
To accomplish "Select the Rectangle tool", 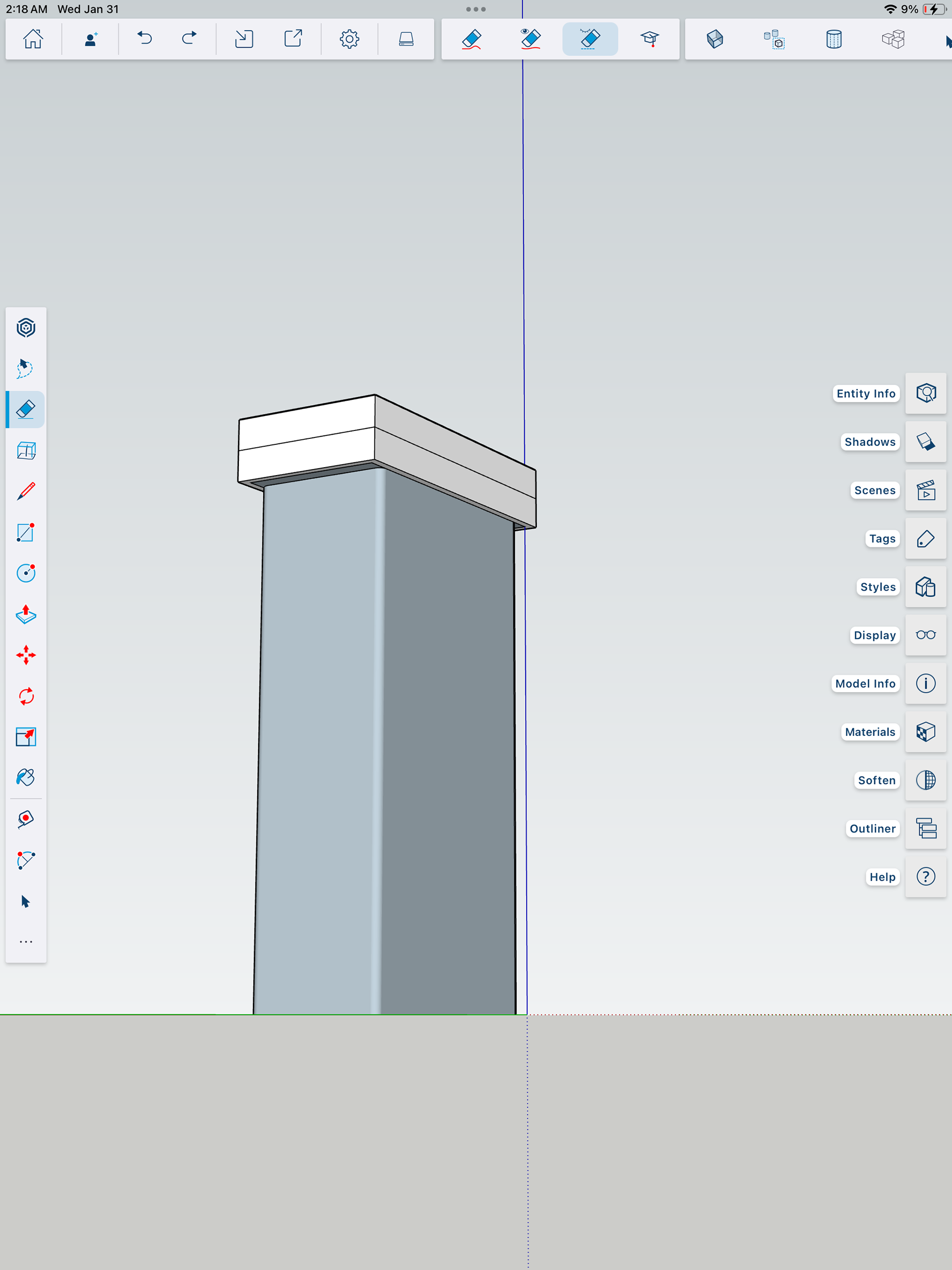I will click(26, 532).
